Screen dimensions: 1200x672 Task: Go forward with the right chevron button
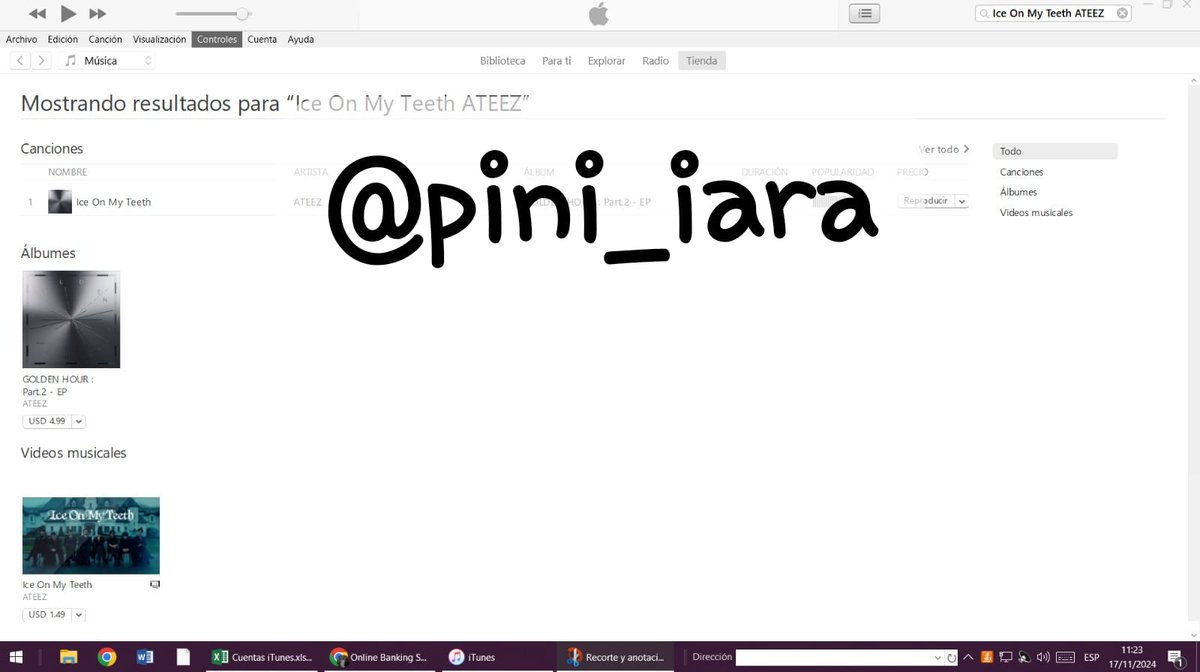point(41,61)
